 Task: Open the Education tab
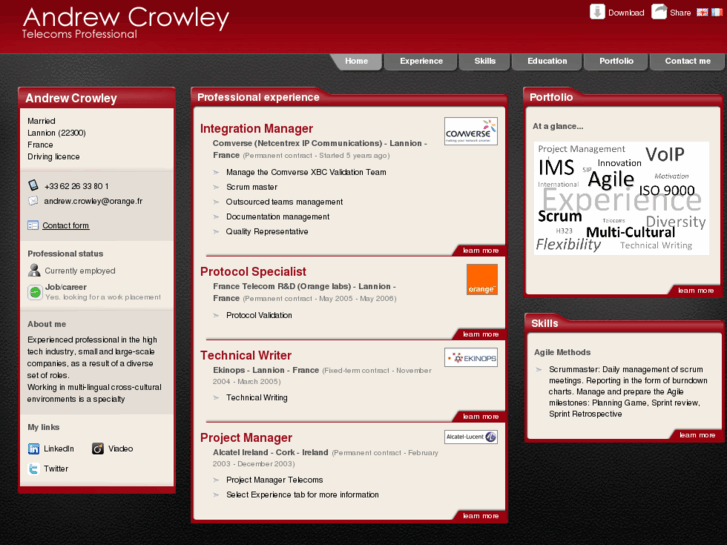tap(547, 61)
